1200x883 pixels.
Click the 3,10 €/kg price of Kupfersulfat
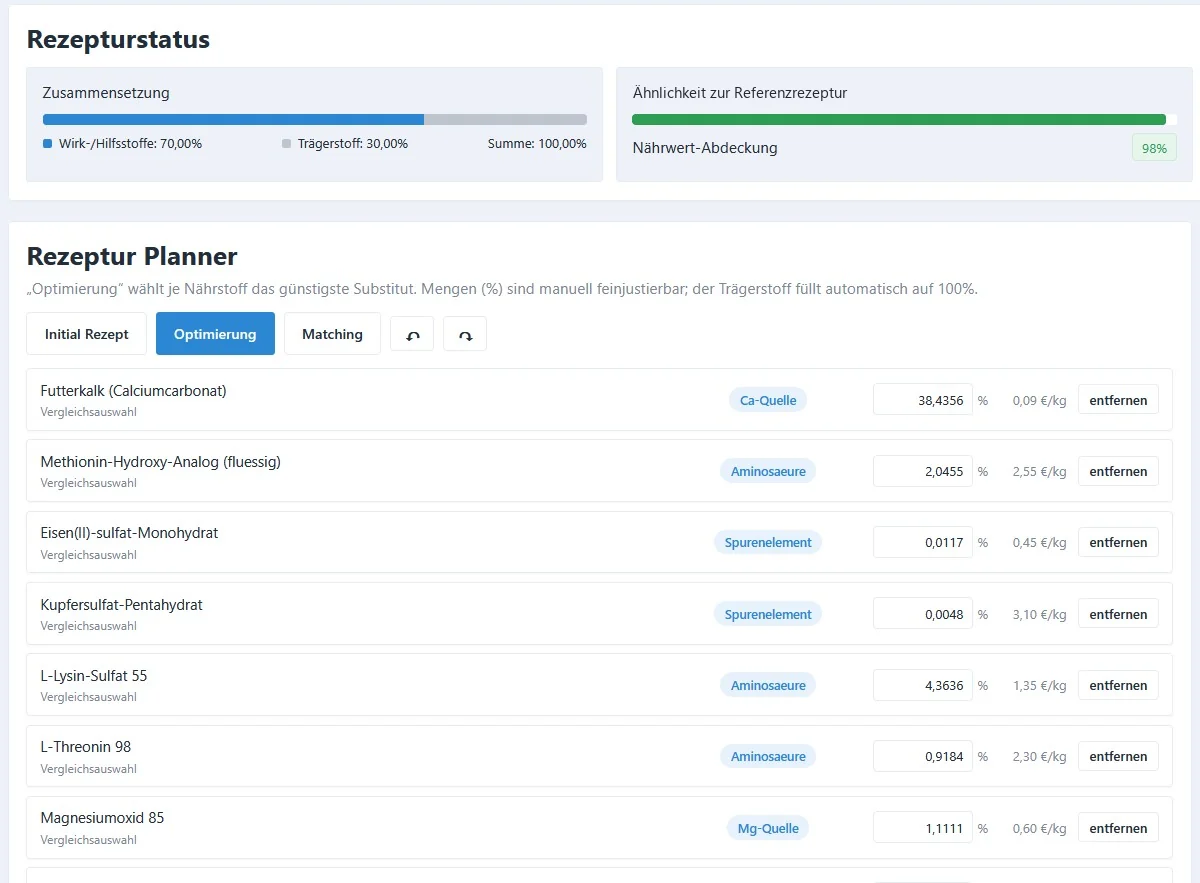point(1039,614)
